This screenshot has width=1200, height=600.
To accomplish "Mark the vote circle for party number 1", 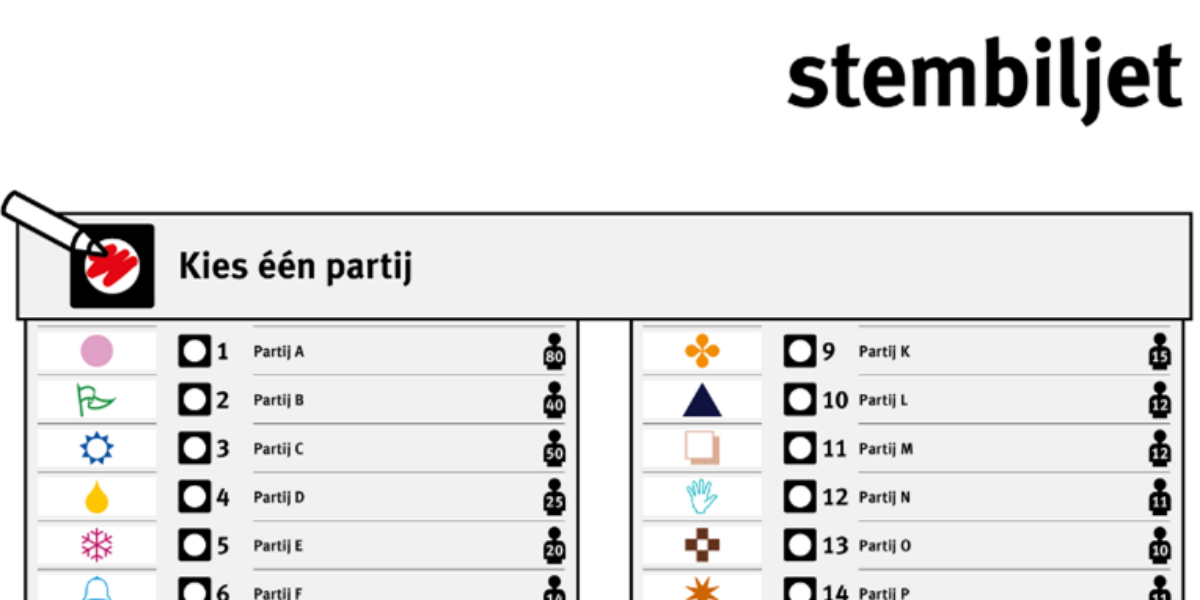I will tap(195, 351).
